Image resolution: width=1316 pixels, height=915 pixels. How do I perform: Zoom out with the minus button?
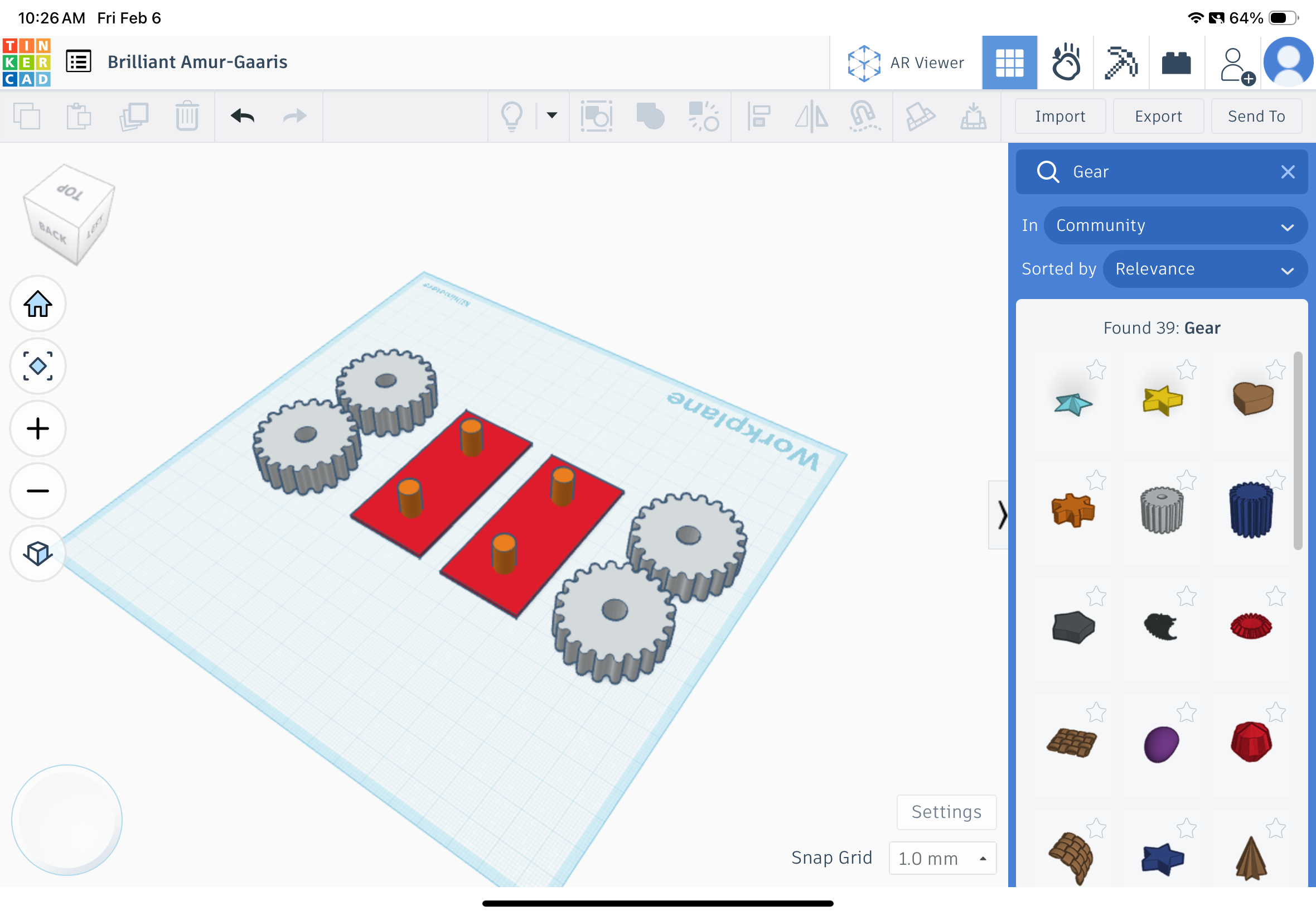(38, 492)
